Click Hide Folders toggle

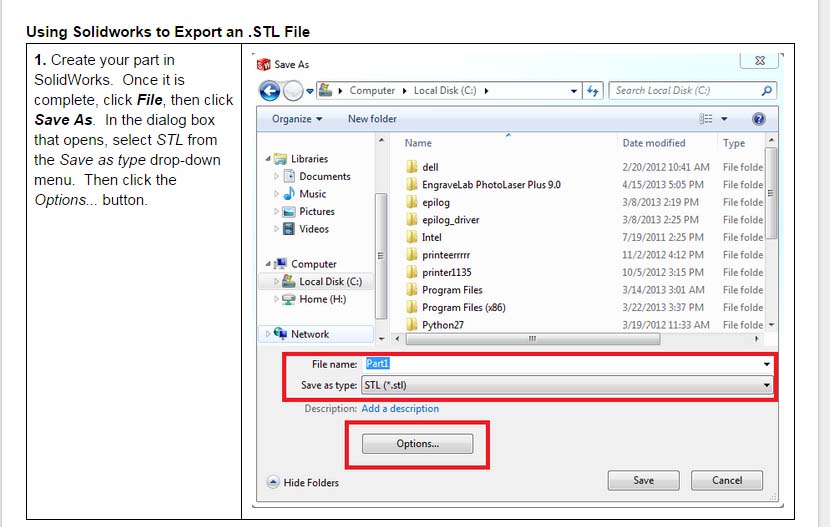(x=303, y=482)
